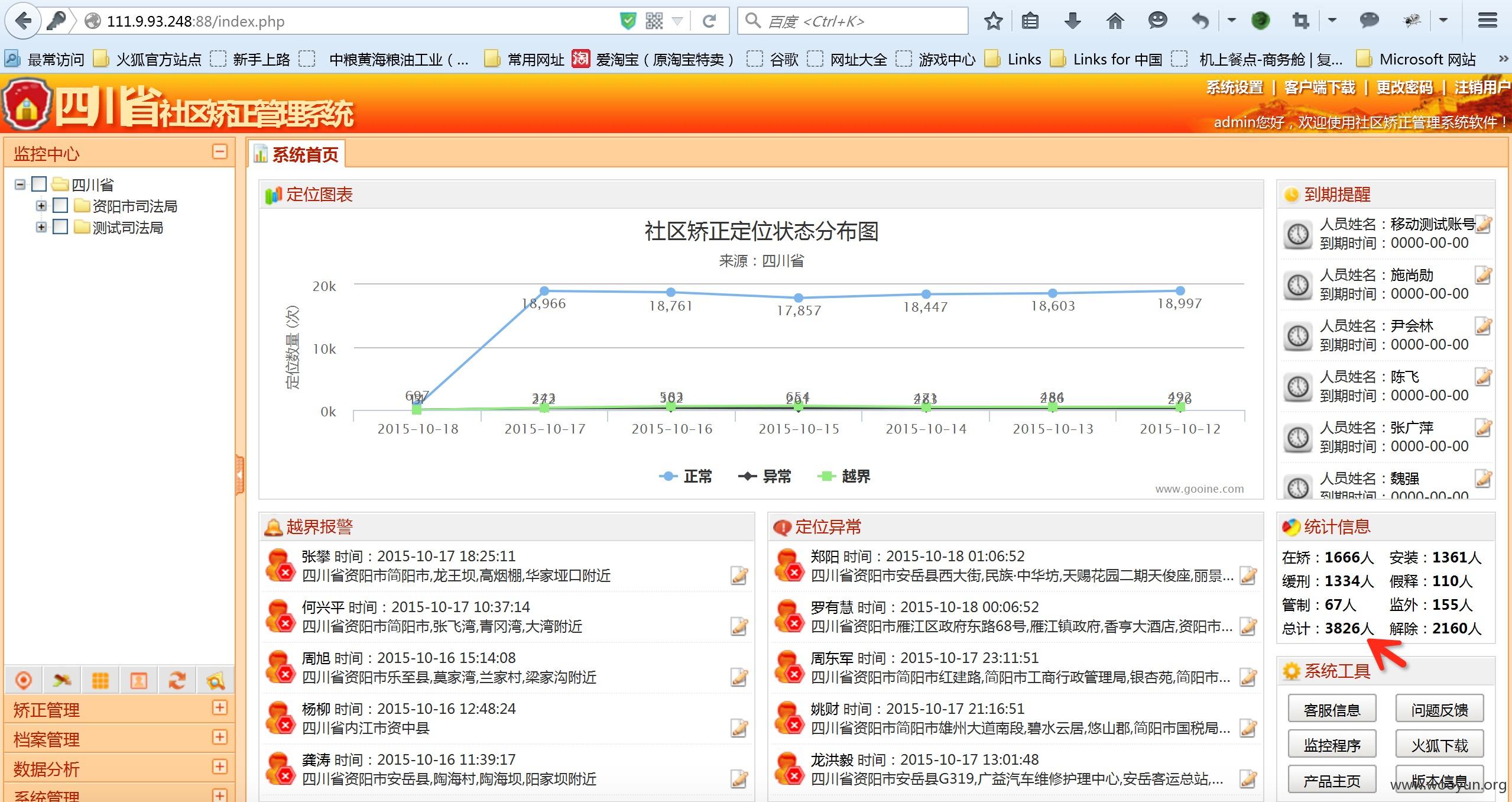The width and height of the screenshot is (1512, 802).
Task: Tick the 资阳市司法局 checkbox
Action: point(60,205)
